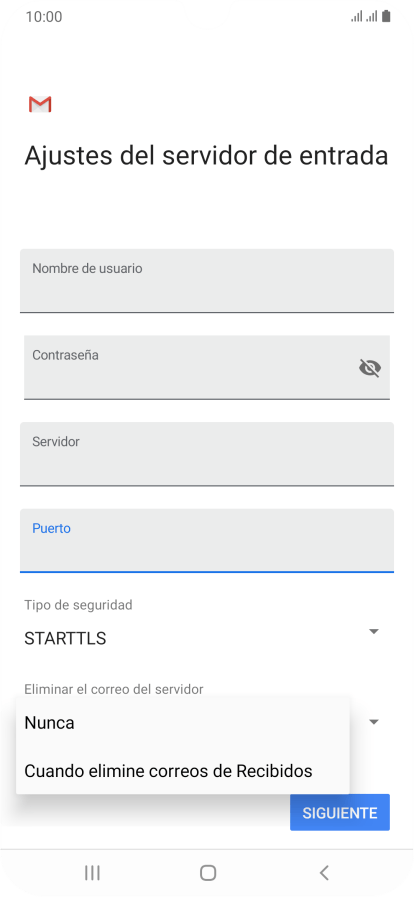Tap the SIGUIENTE button
Image resolution: width=414 pixels, height=897 pixels.
coord(340,812)
